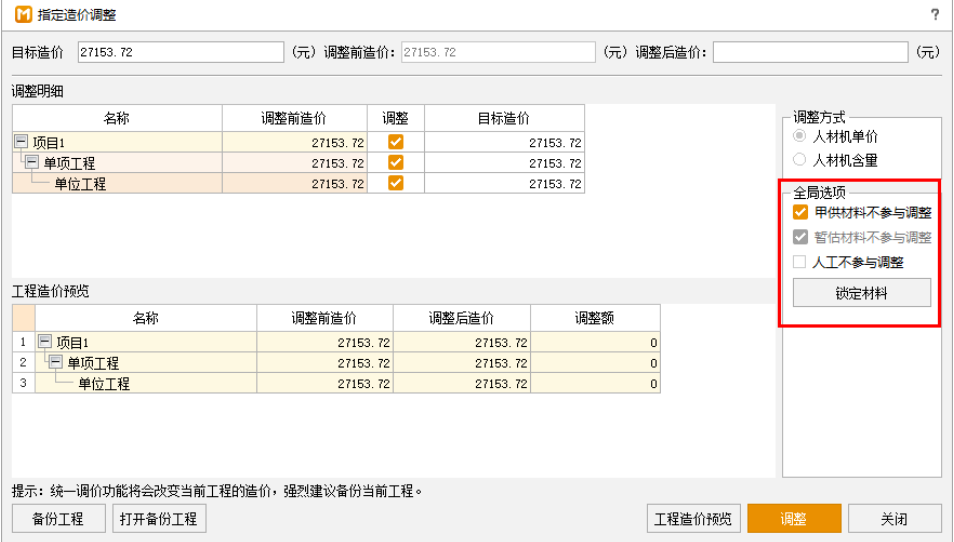Select the 人材机单价 radio option
Image resolution: width=954 pixels, height=542 pixels.
[800, 136]
